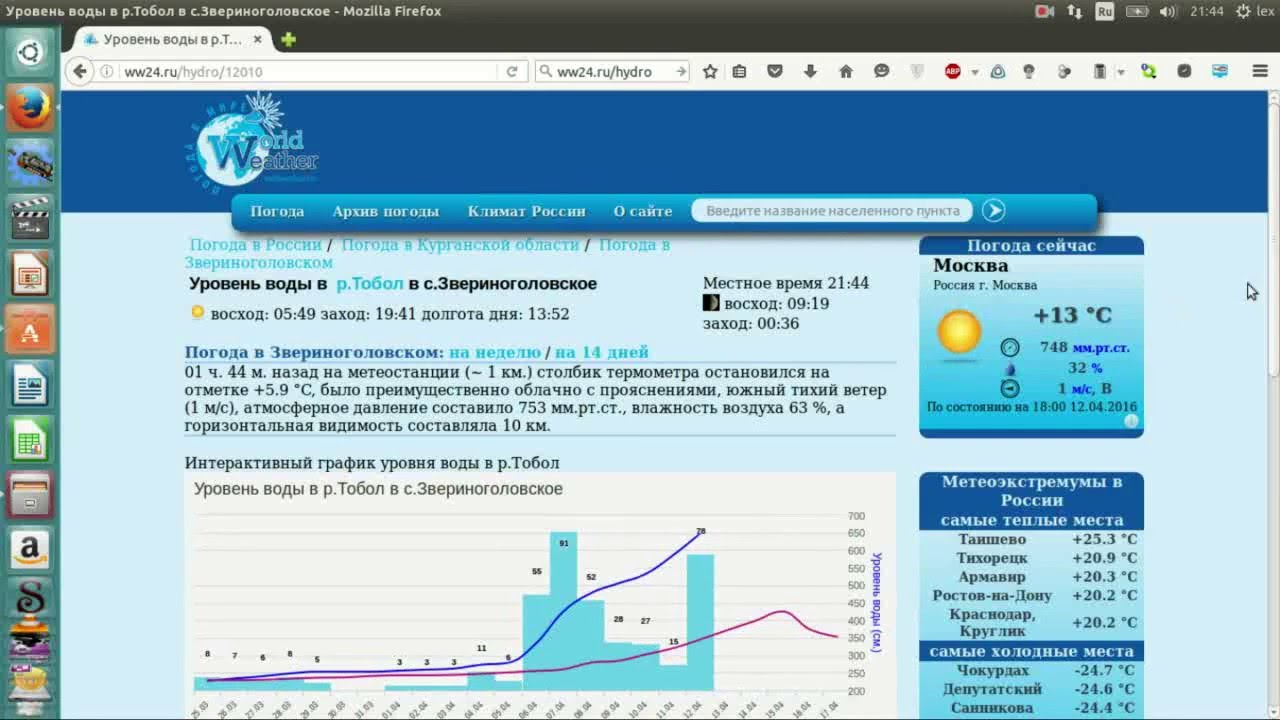Click the screen recording indicator in the top panel

click(1044, 12)
